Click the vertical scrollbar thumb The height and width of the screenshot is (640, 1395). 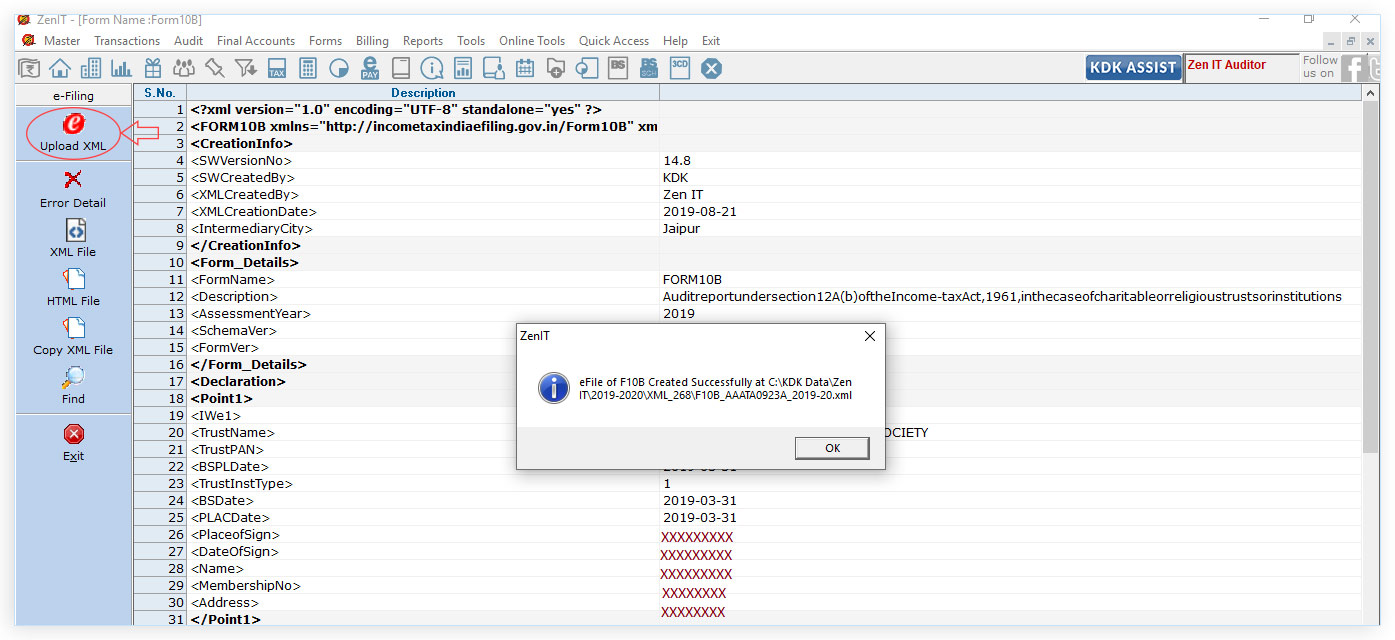(x=1370, y=275)
